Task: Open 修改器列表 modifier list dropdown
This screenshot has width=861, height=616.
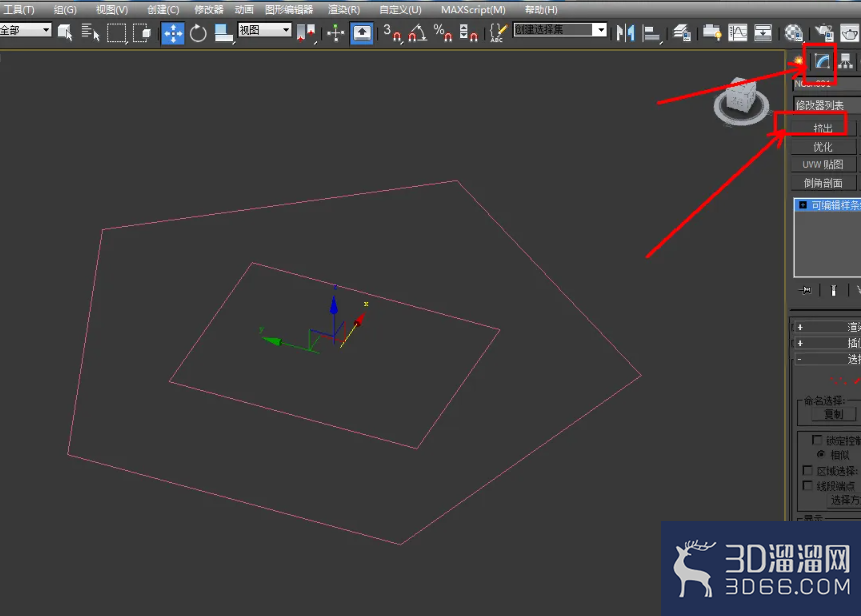Action: [x=827, y=105]
